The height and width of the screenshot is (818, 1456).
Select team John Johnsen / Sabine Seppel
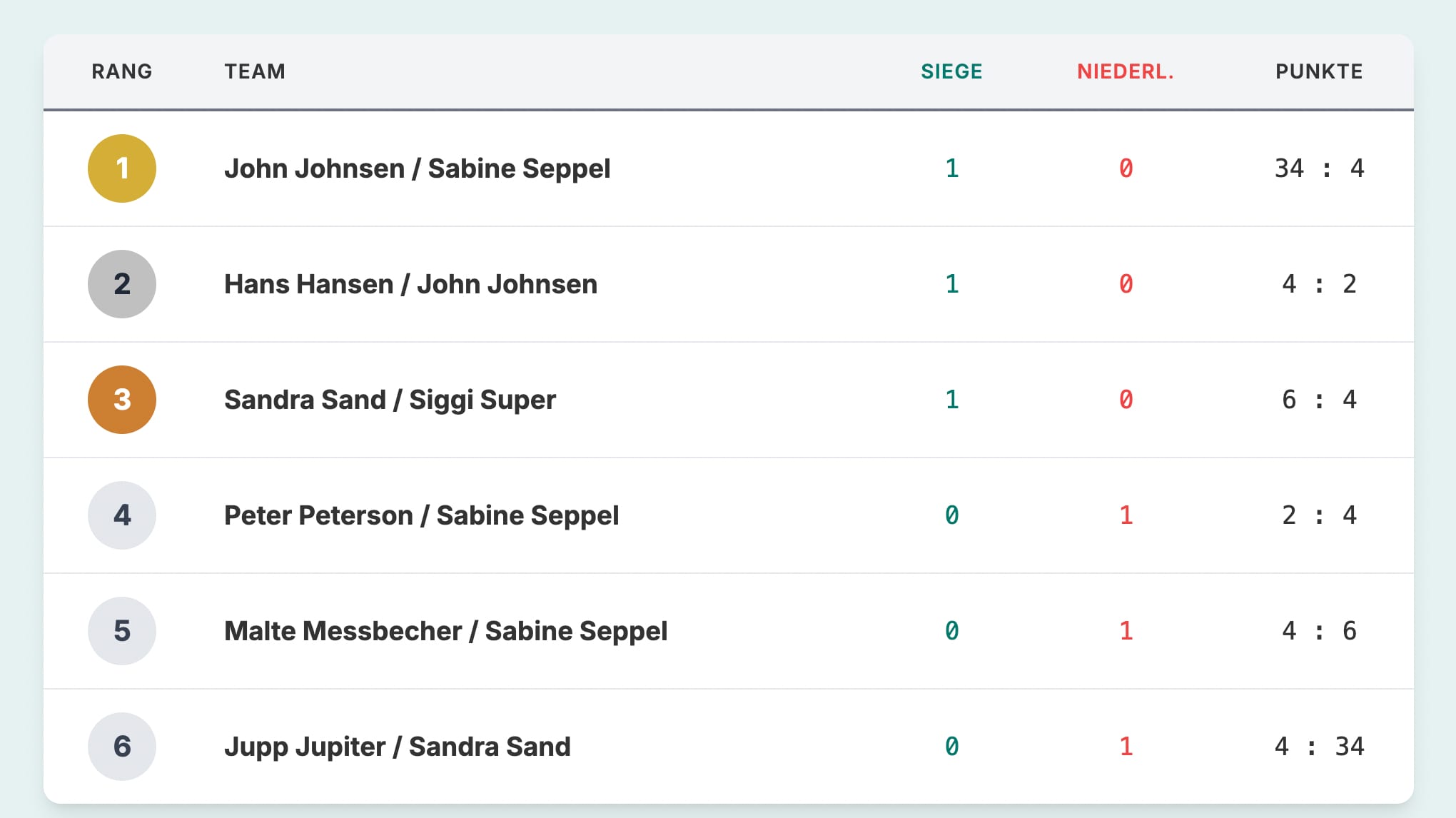(x=417, y=168)
